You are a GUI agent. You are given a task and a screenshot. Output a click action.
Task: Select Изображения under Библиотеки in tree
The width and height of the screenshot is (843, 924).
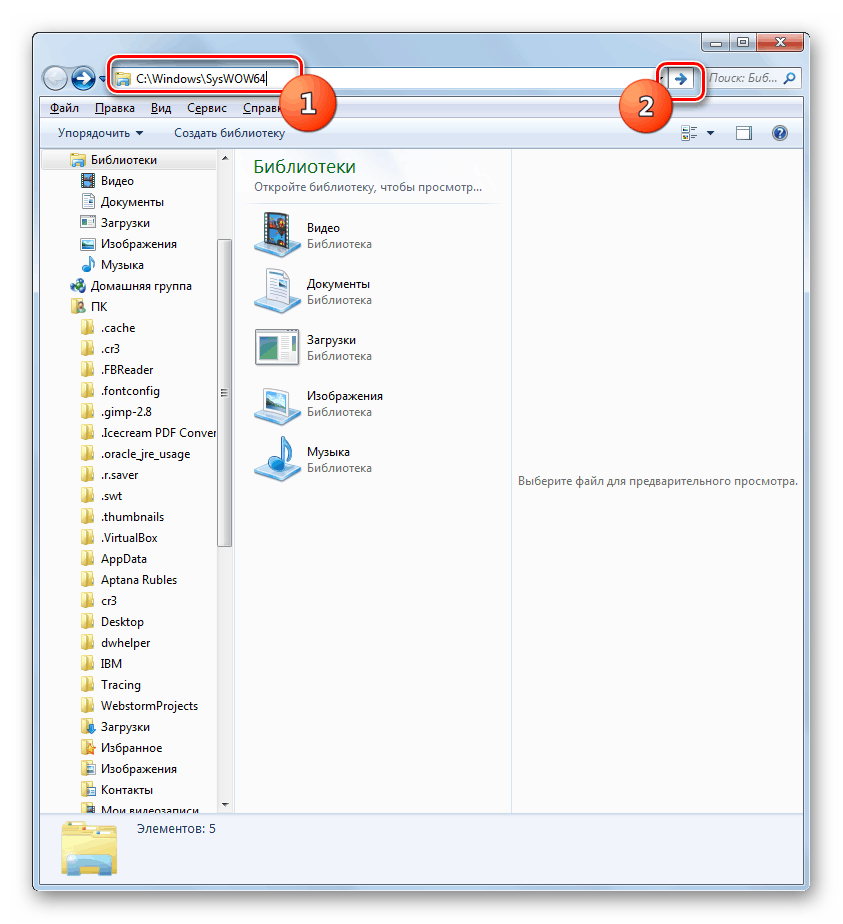point(138,244)
